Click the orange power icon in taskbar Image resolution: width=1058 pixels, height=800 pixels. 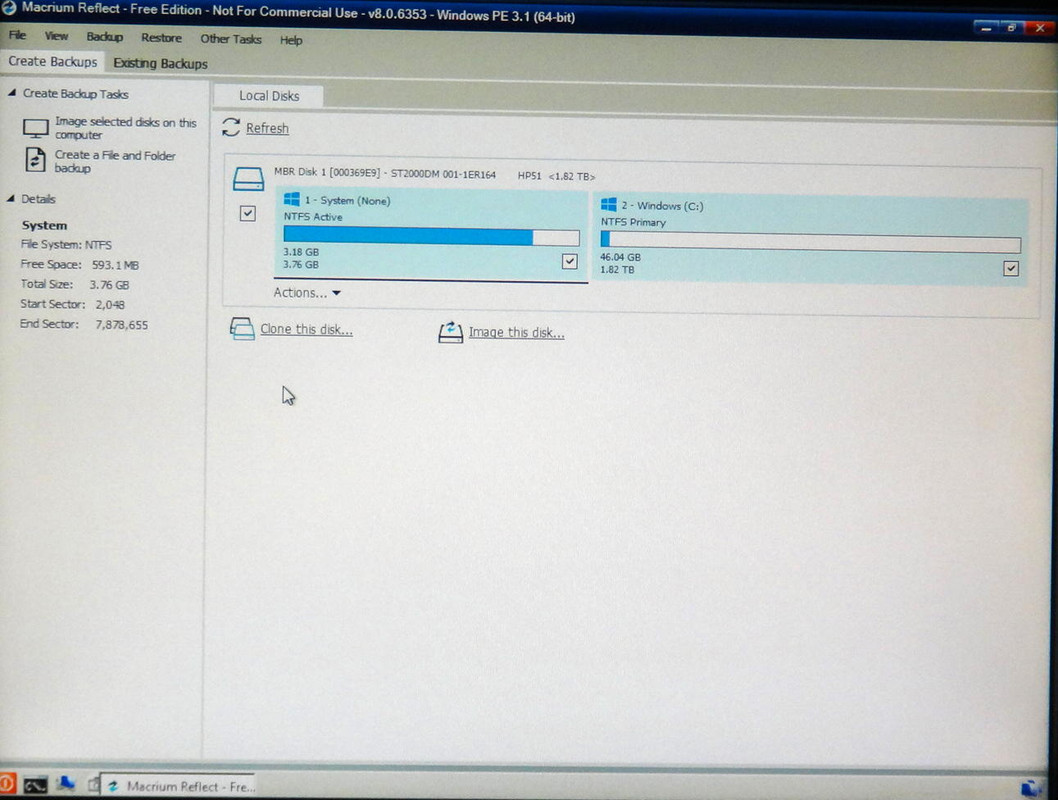[7, 784]
